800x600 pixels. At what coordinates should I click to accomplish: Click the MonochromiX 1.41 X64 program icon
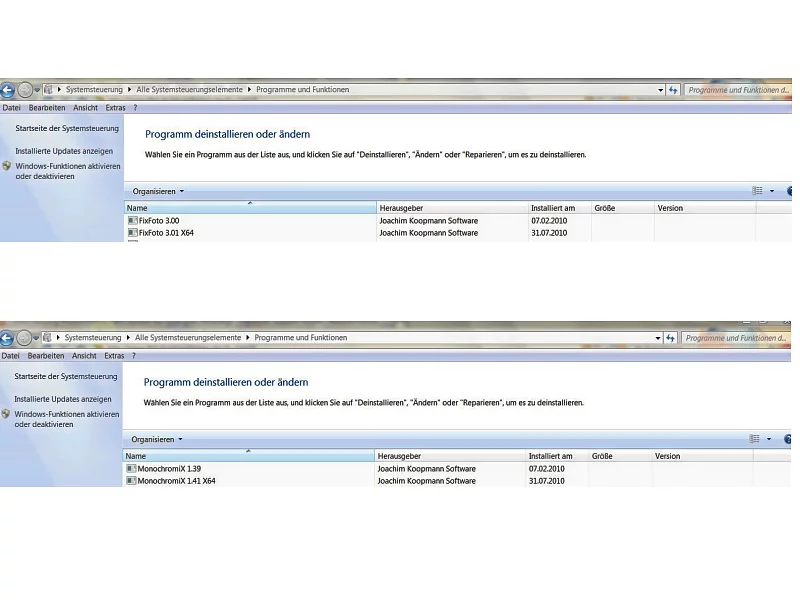tap(131, 481)
